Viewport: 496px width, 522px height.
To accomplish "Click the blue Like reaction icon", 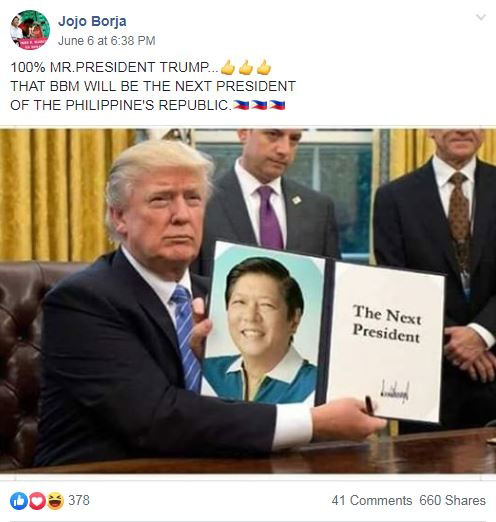I will [x=19, y=501].
